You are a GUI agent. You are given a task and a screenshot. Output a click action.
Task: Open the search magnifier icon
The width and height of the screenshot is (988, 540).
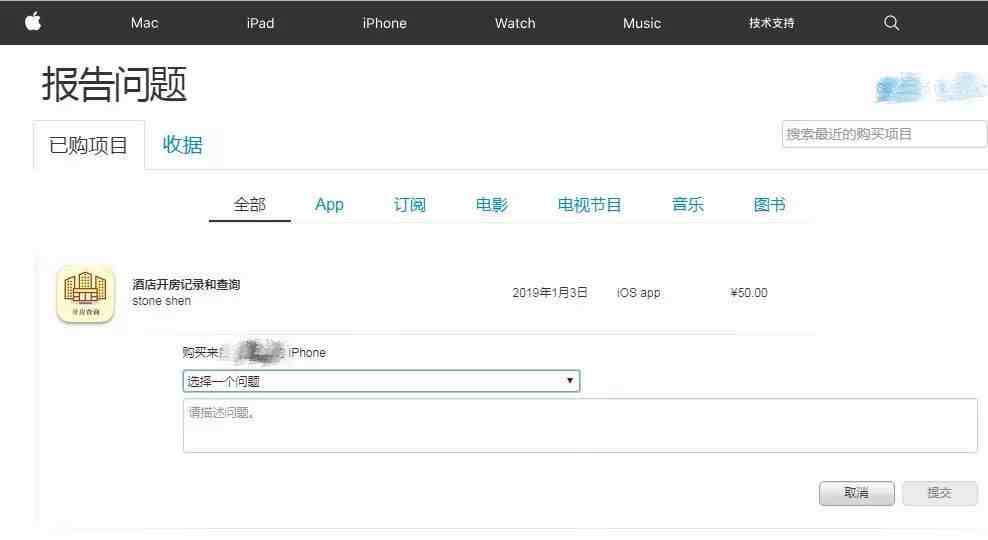891,23
